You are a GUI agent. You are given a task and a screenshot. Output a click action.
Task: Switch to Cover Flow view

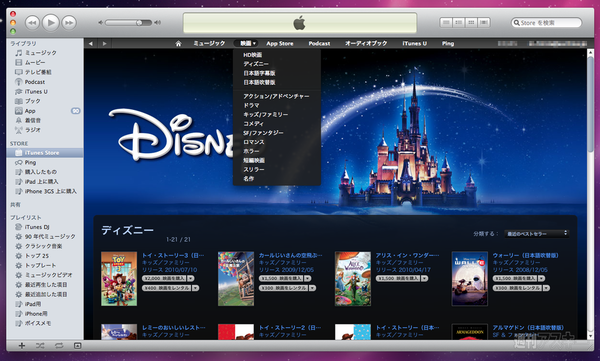(x=484, y=23)
